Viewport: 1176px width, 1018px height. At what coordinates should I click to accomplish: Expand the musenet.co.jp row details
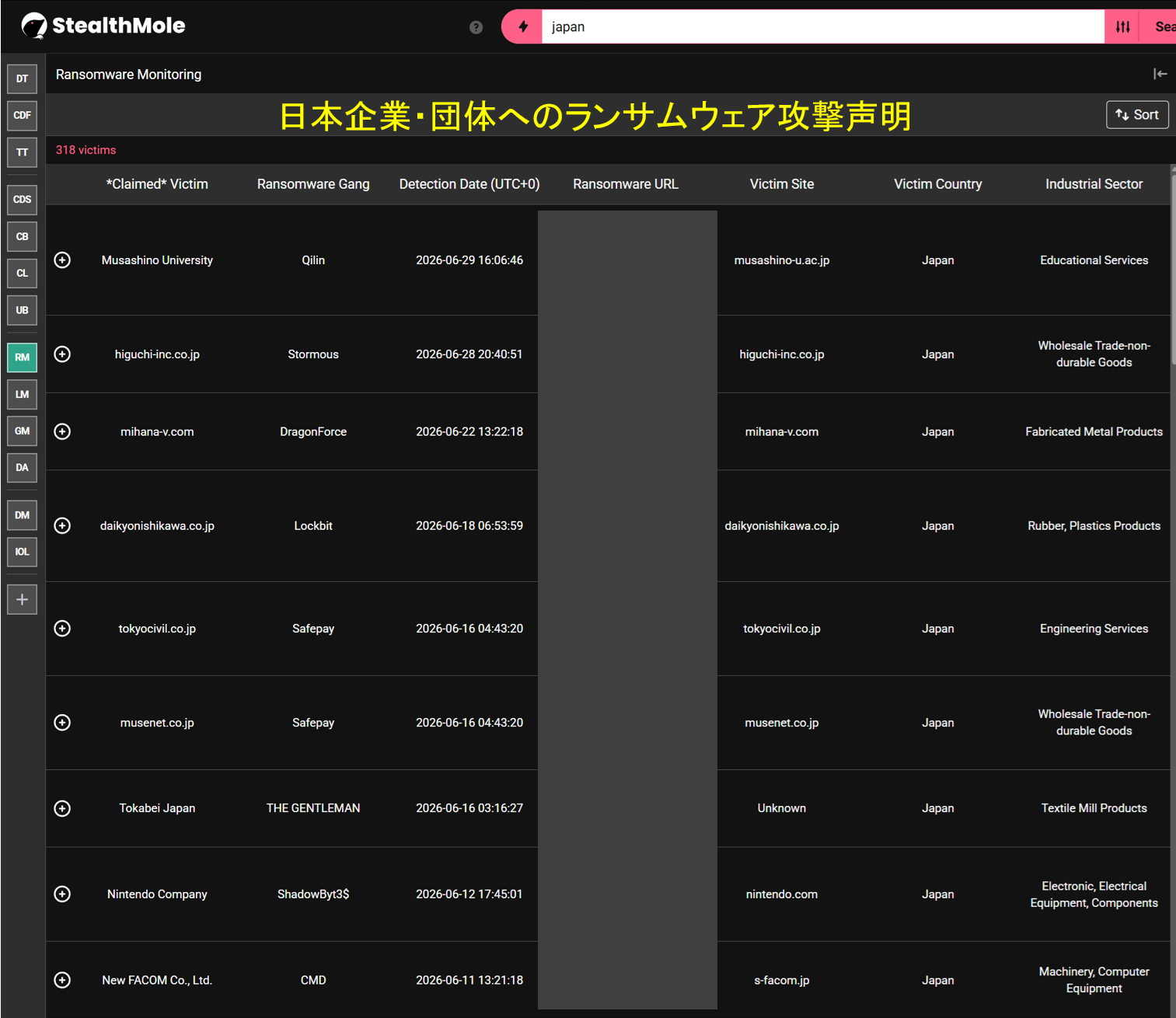tap(62, 722)
